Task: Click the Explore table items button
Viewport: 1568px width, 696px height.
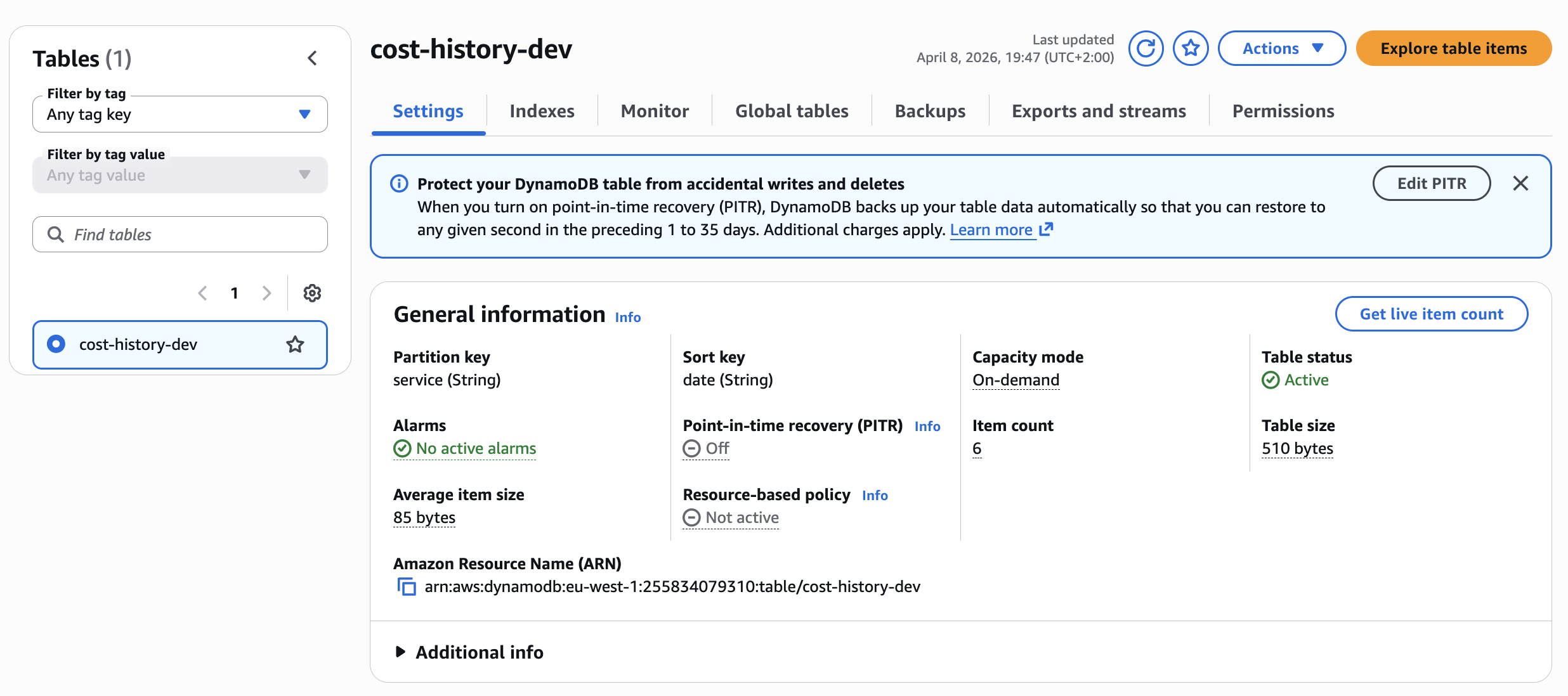Action: pos(1454,48)
